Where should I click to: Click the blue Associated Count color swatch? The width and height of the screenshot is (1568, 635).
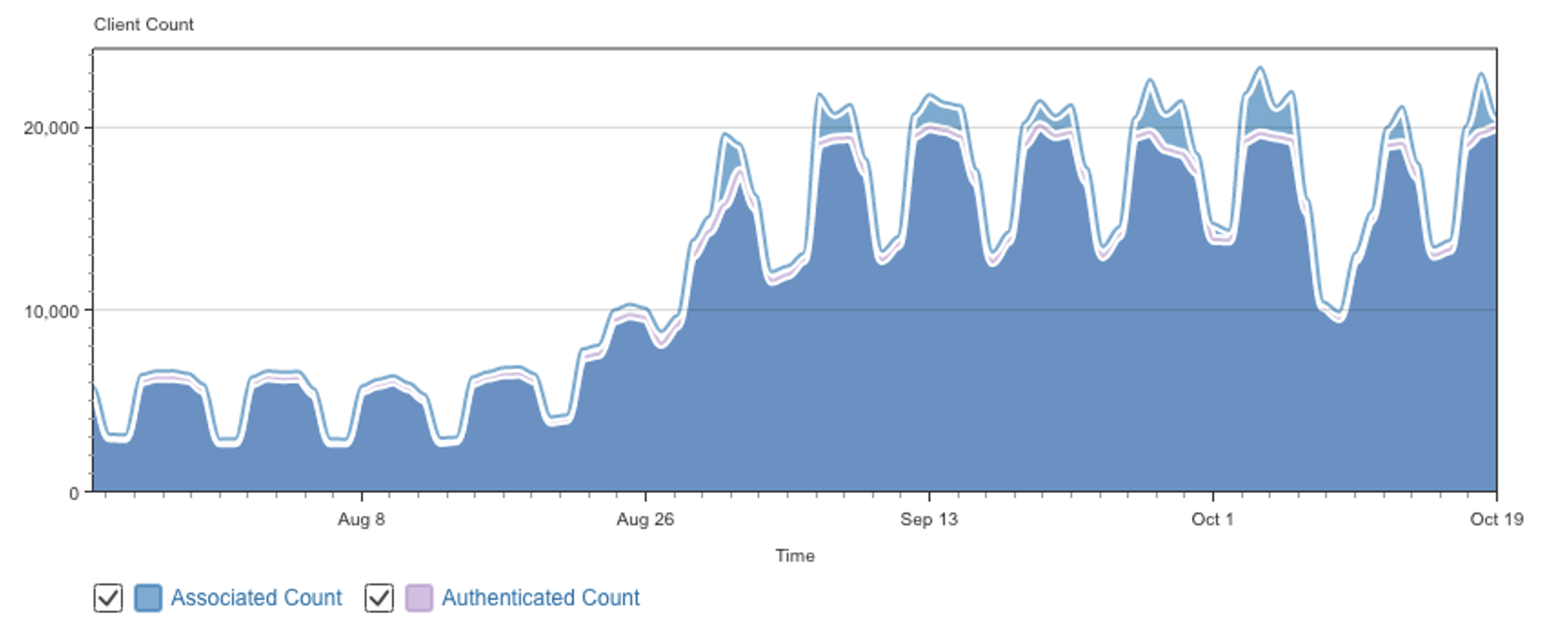point(148,597)
